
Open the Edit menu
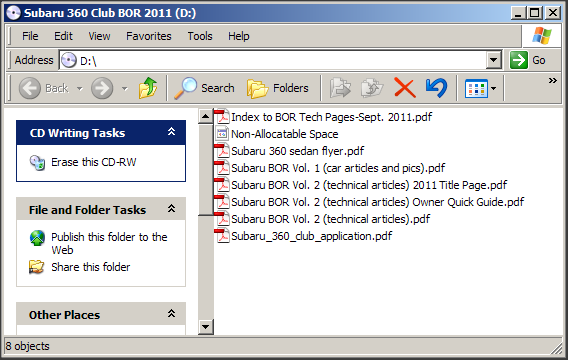tap(63, 36)
